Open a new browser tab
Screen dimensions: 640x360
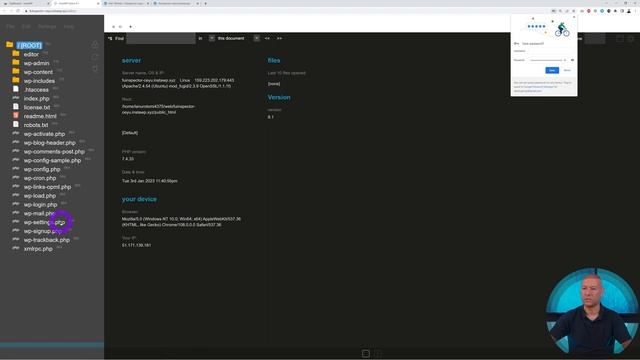[205, 3]
